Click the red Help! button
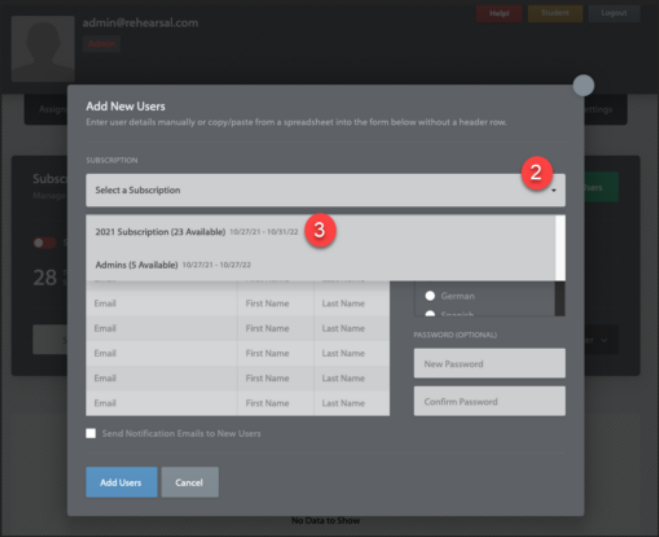 tap(499, 14)
